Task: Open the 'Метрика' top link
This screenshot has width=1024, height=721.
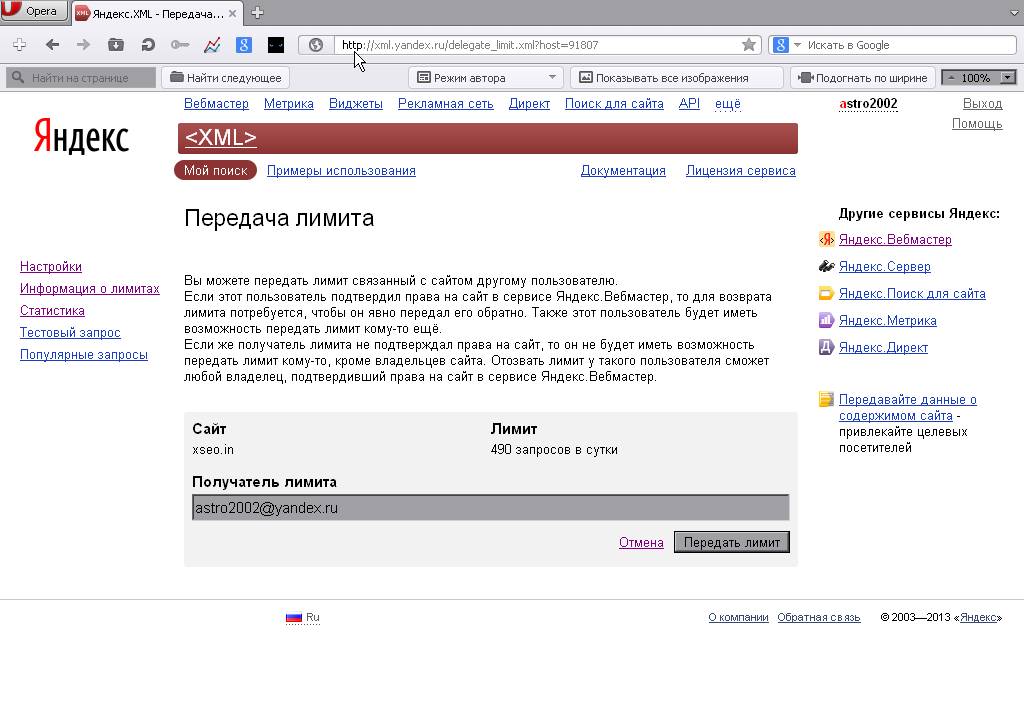Action: [289, 104]
